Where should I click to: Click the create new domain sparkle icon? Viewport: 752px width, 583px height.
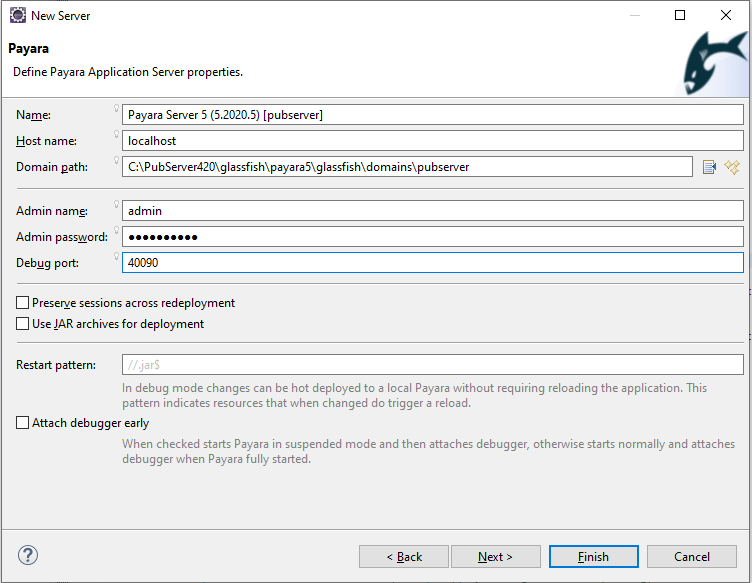[x=732, y=167]
